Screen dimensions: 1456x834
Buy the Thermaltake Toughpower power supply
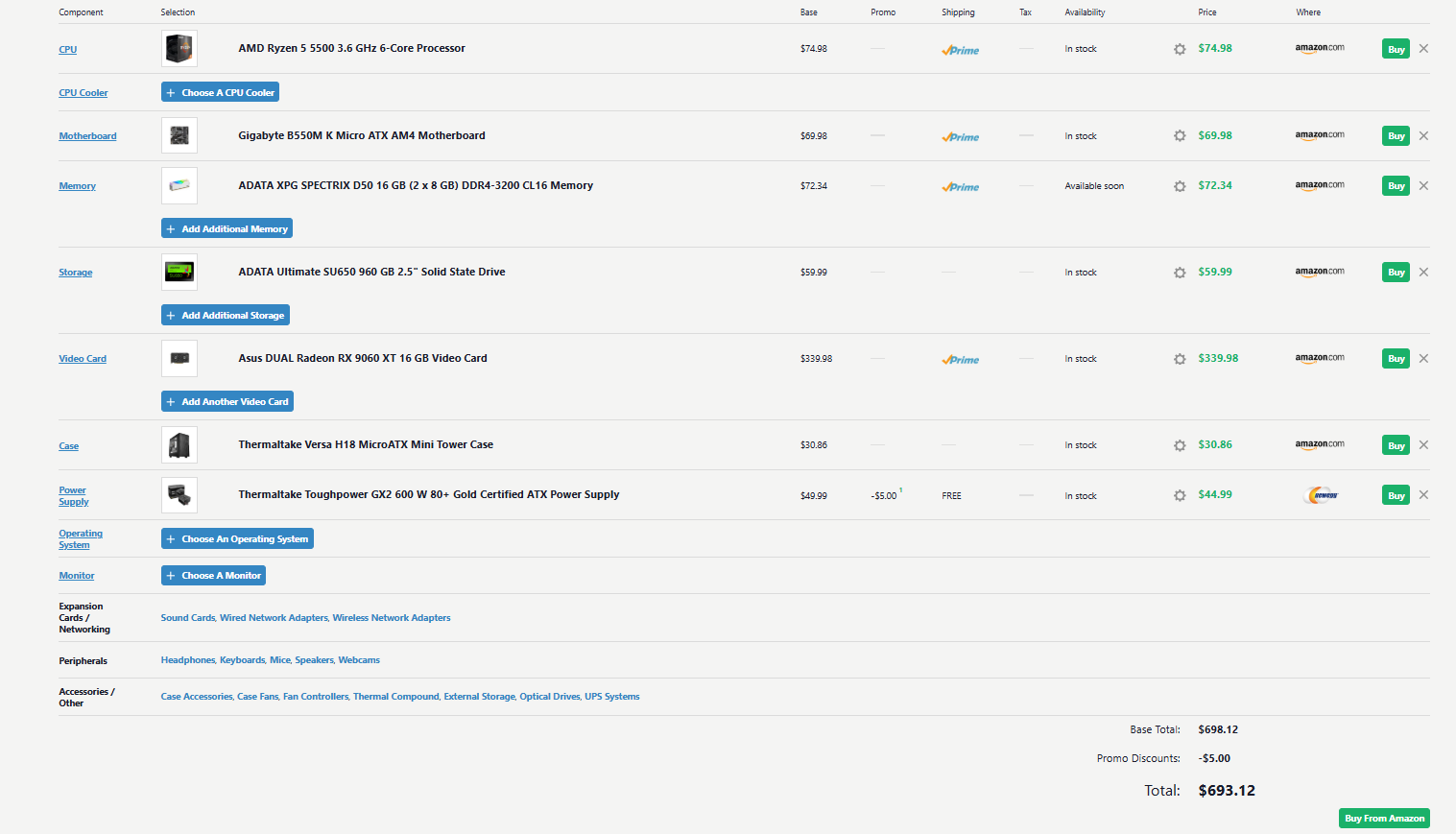1396,495
